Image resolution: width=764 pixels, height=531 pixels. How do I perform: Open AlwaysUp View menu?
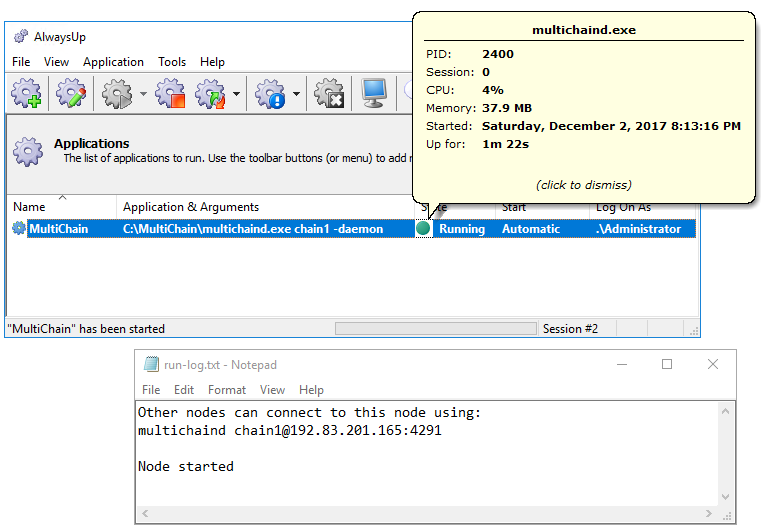[x=57, y=62]
